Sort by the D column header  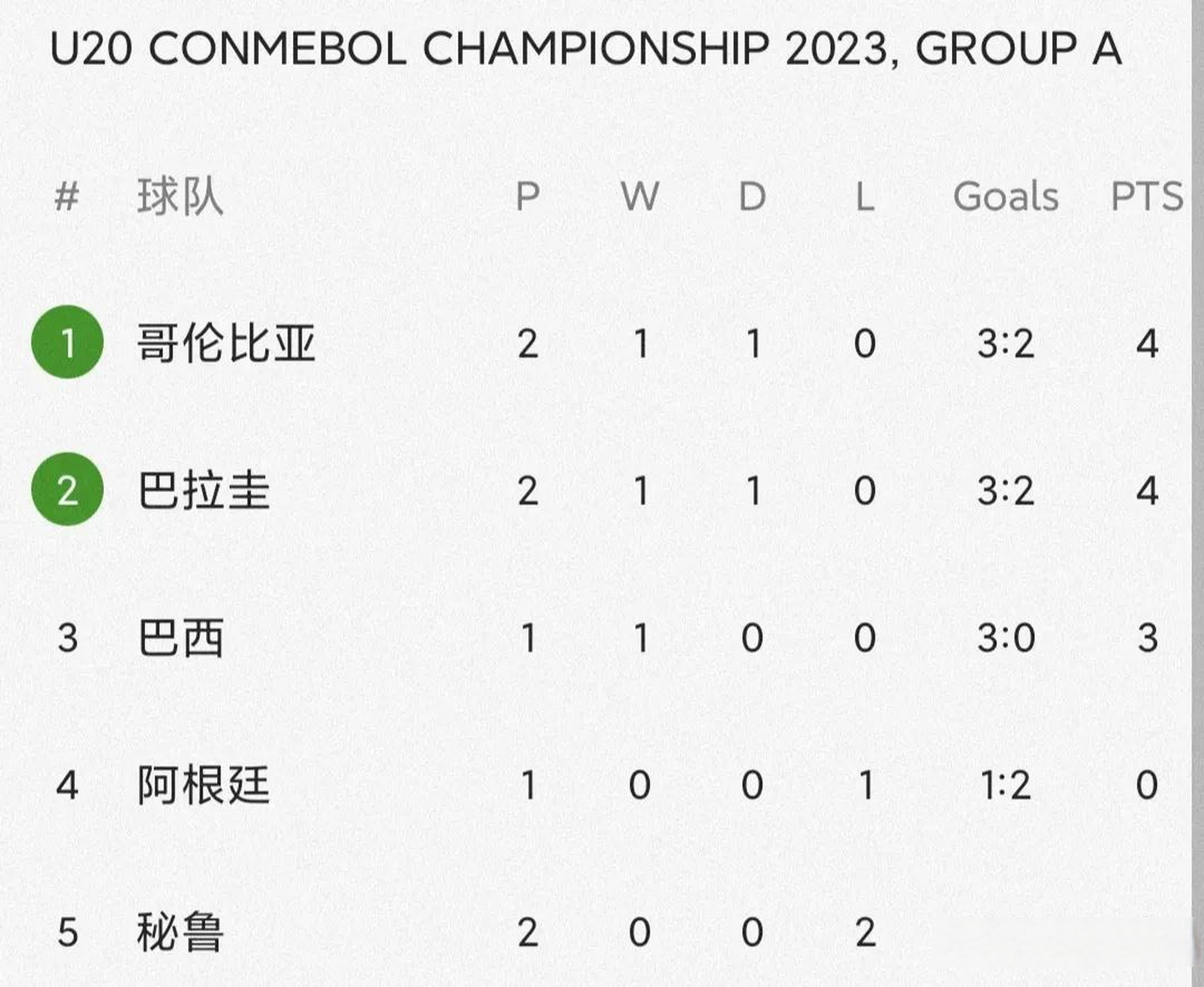752,196
